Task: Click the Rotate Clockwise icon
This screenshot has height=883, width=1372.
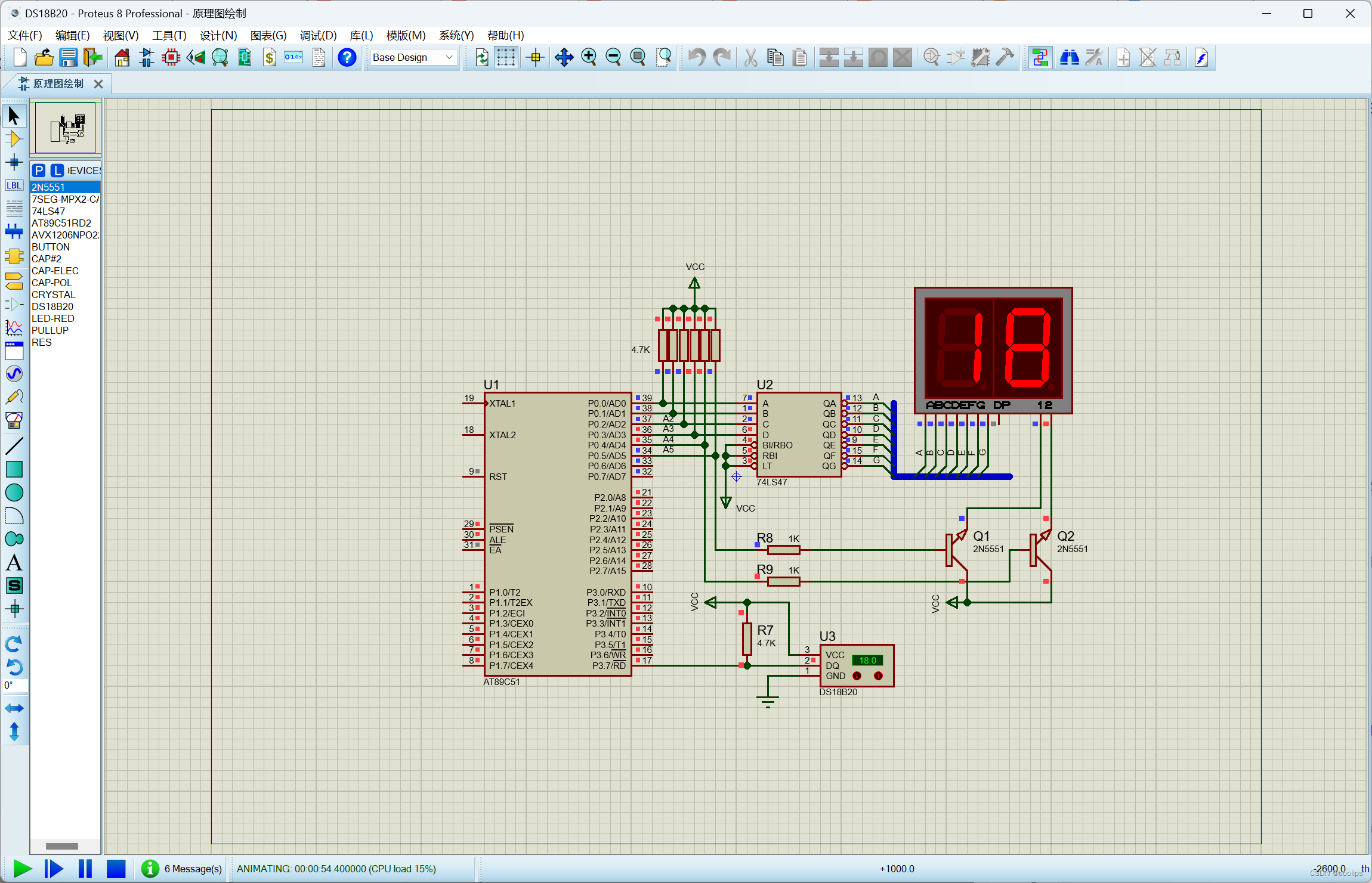Action: pos(14,644)
